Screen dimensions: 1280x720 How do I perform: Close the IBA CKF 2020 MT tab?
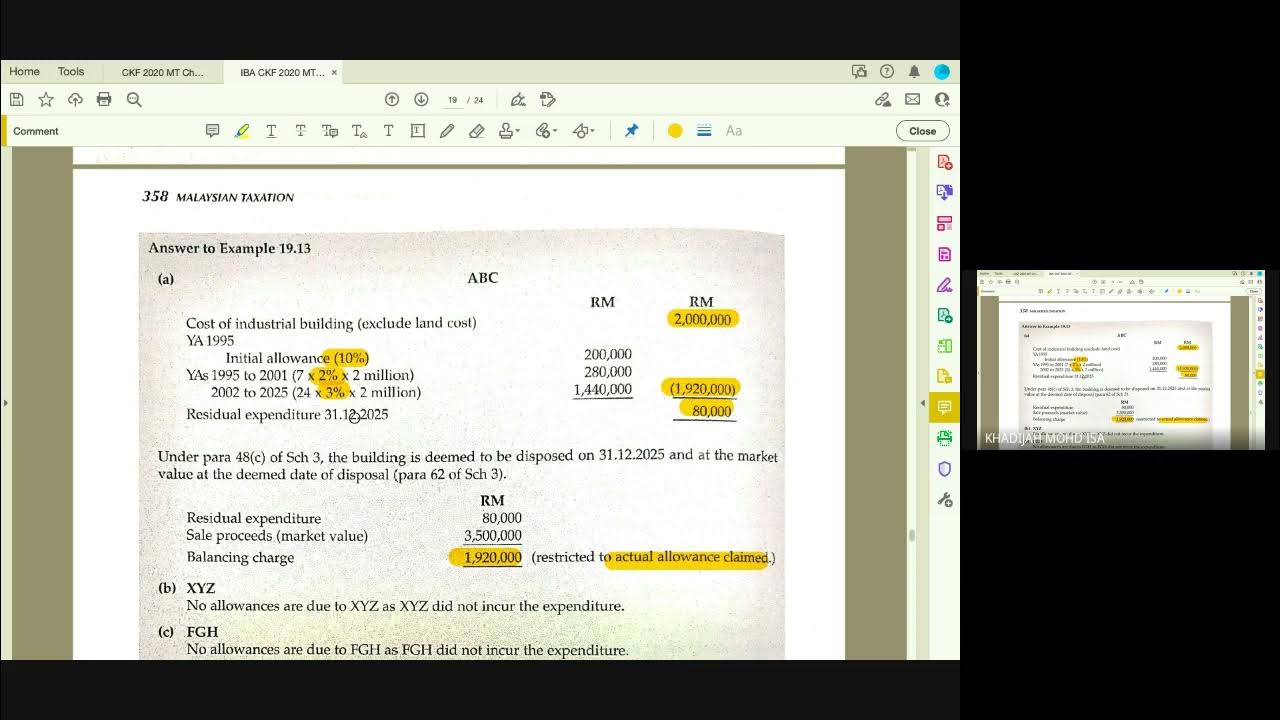pyautogui.click(x=334, y=72)
